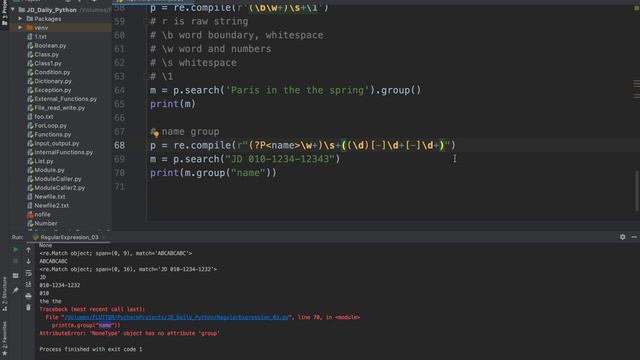The height and width of the screenshot is (360, 640).
Task: Toggle soft-wrap icon in Run console
Action: point(29,273)
